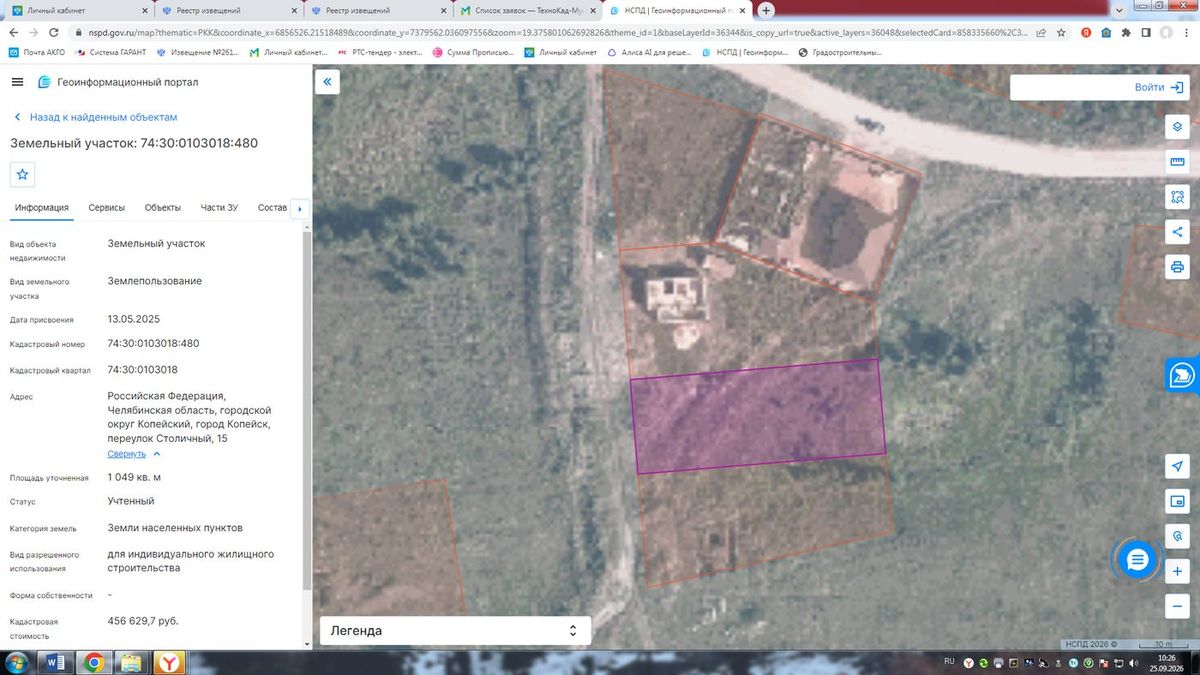The height and width of the screenshot is (675, 1200).
Task: Open the map layers panel icon
Action: point(1177,127)
